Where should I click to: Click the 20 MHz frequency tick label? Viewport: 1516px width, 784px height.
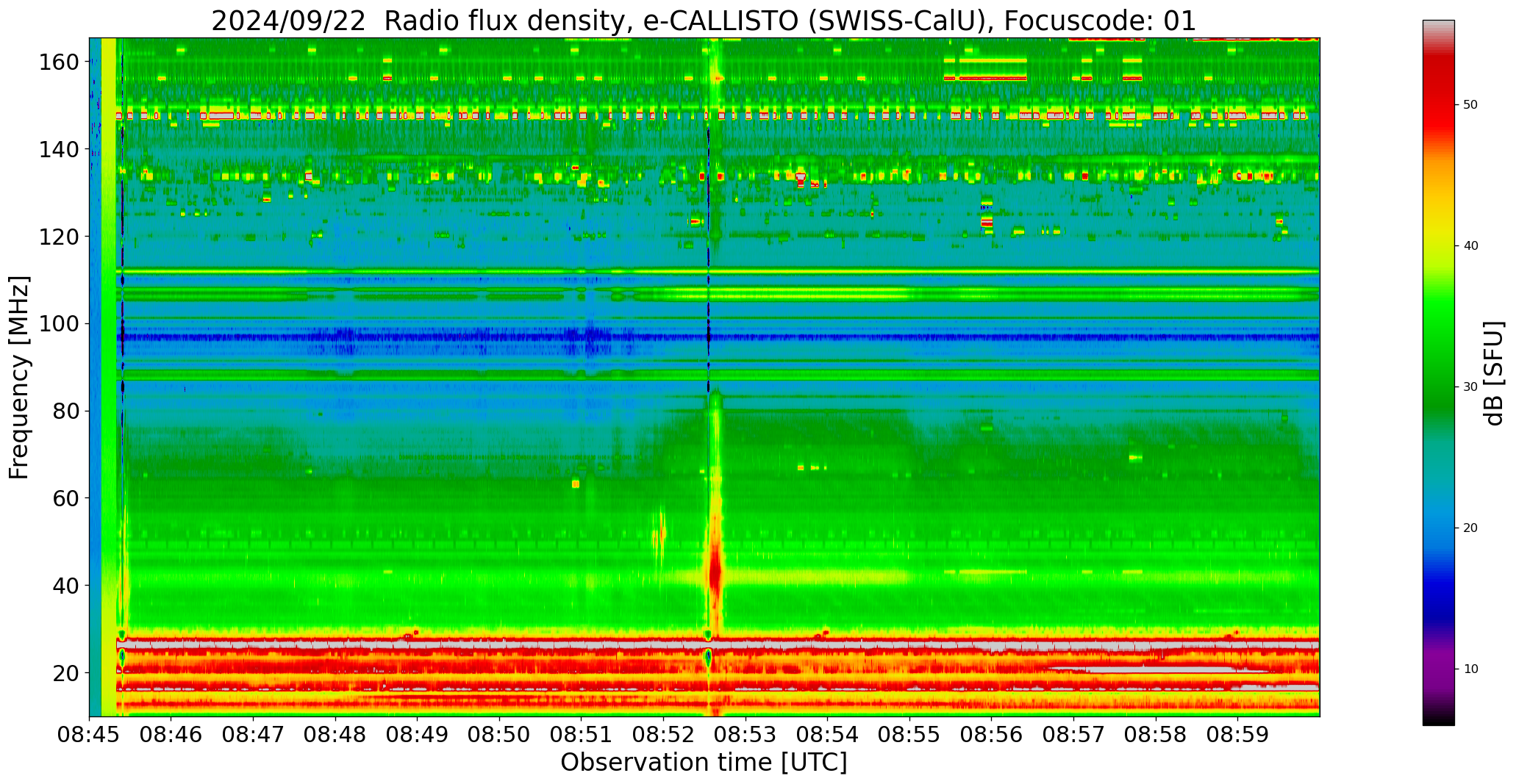[65, 673]
